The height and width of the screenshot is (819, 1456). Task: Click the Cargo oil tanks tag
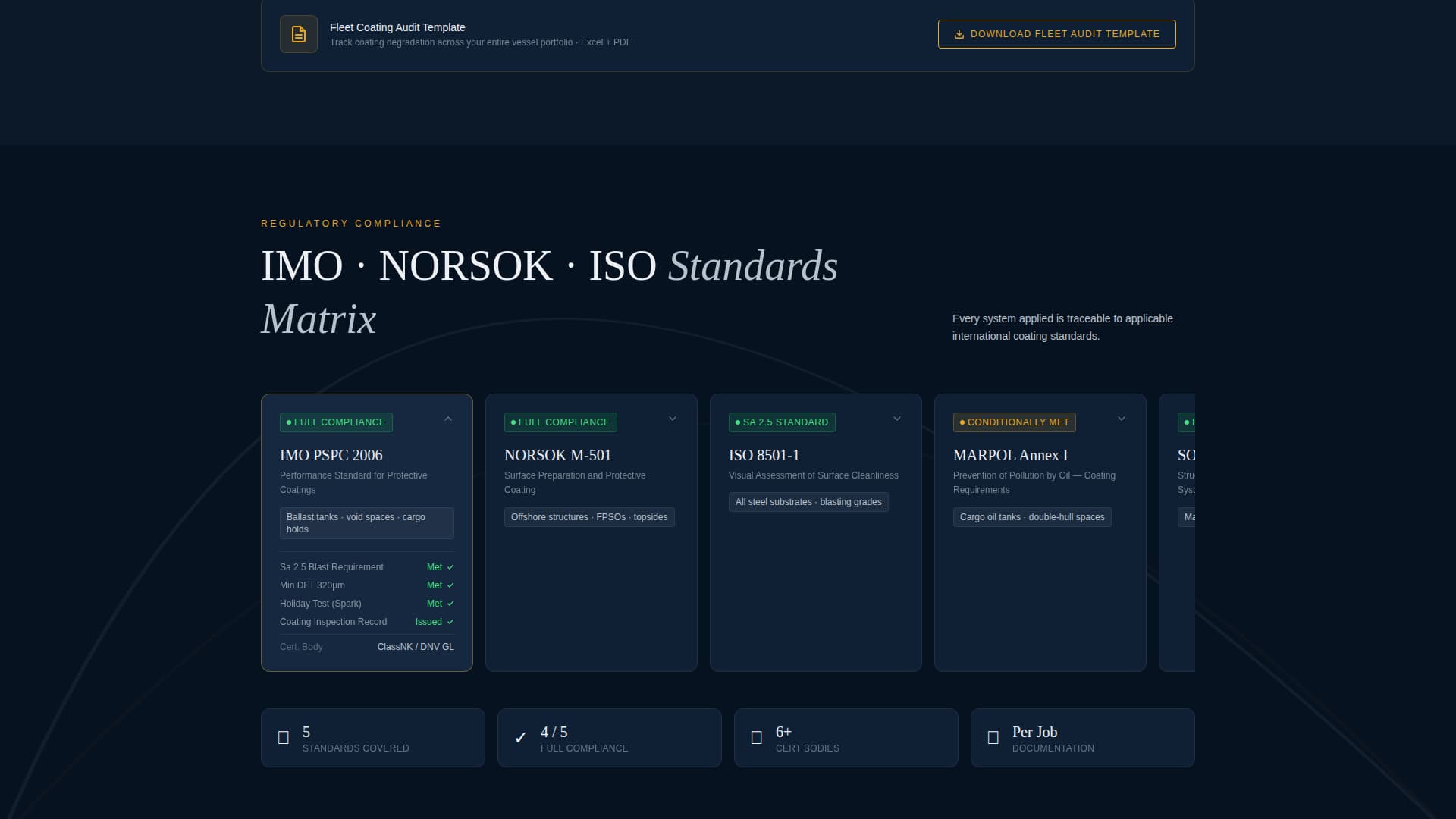pyautogui.click(x=1032, y=517)
